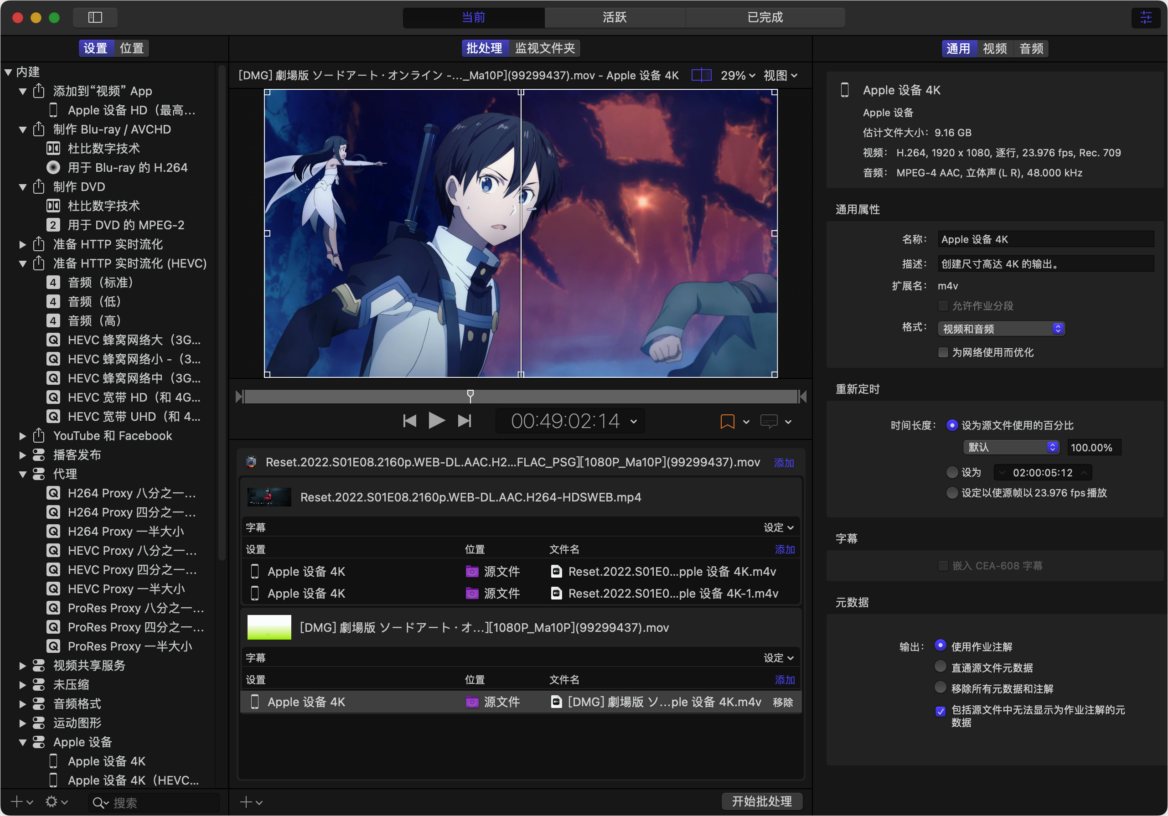Screen dimensions: 1168x816
Task: Click the playhead on the preview timeline
Action: pos(470,395)
